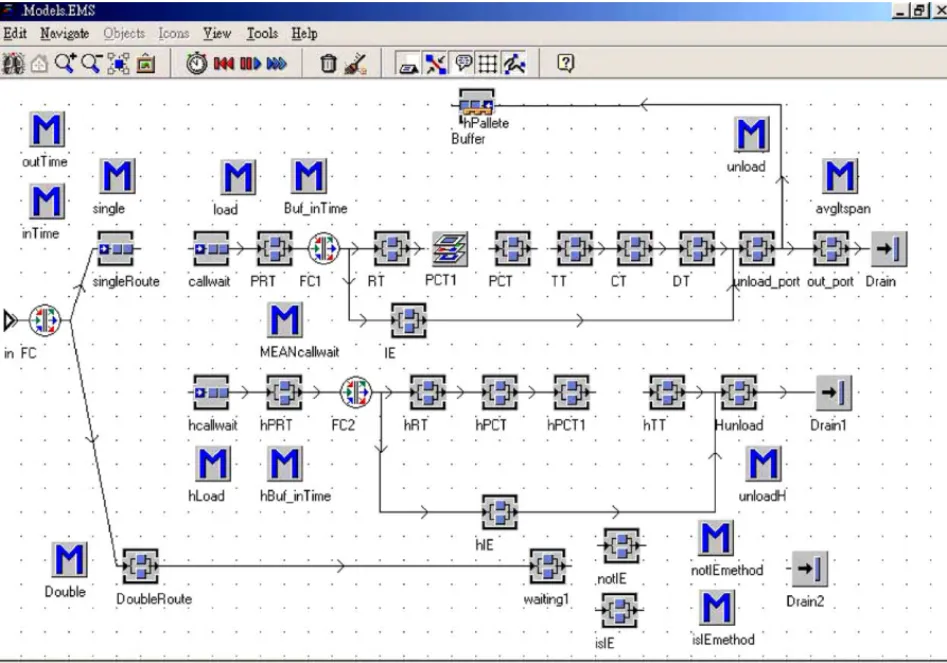Select the inTime method object
The image size is (947, 663).
47,201
